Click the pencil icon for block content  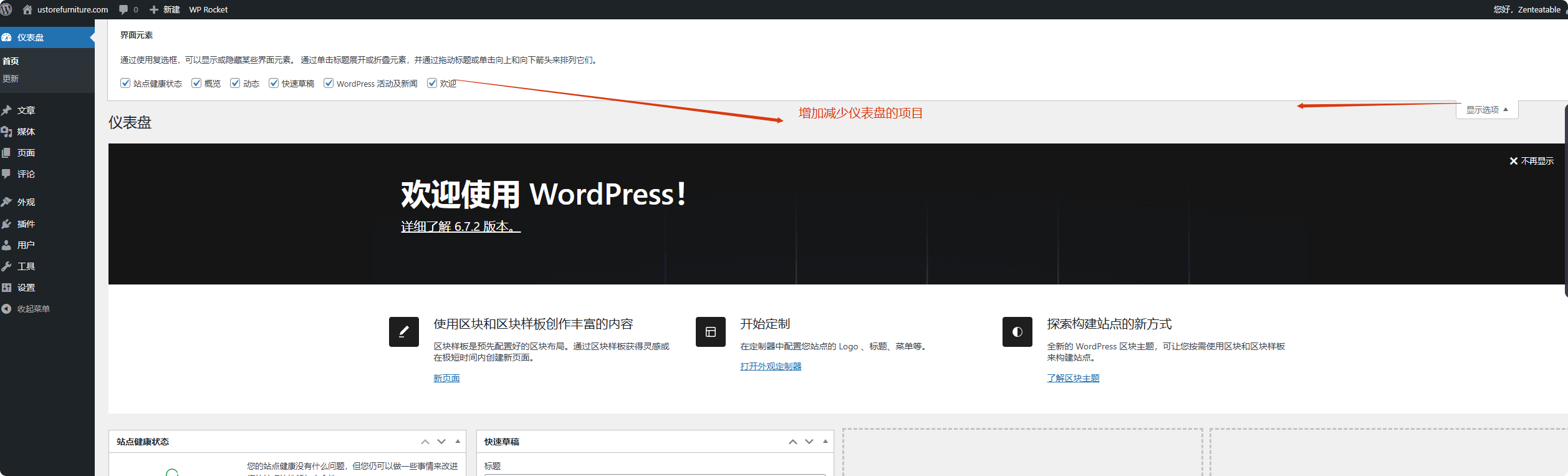point(404,332)
